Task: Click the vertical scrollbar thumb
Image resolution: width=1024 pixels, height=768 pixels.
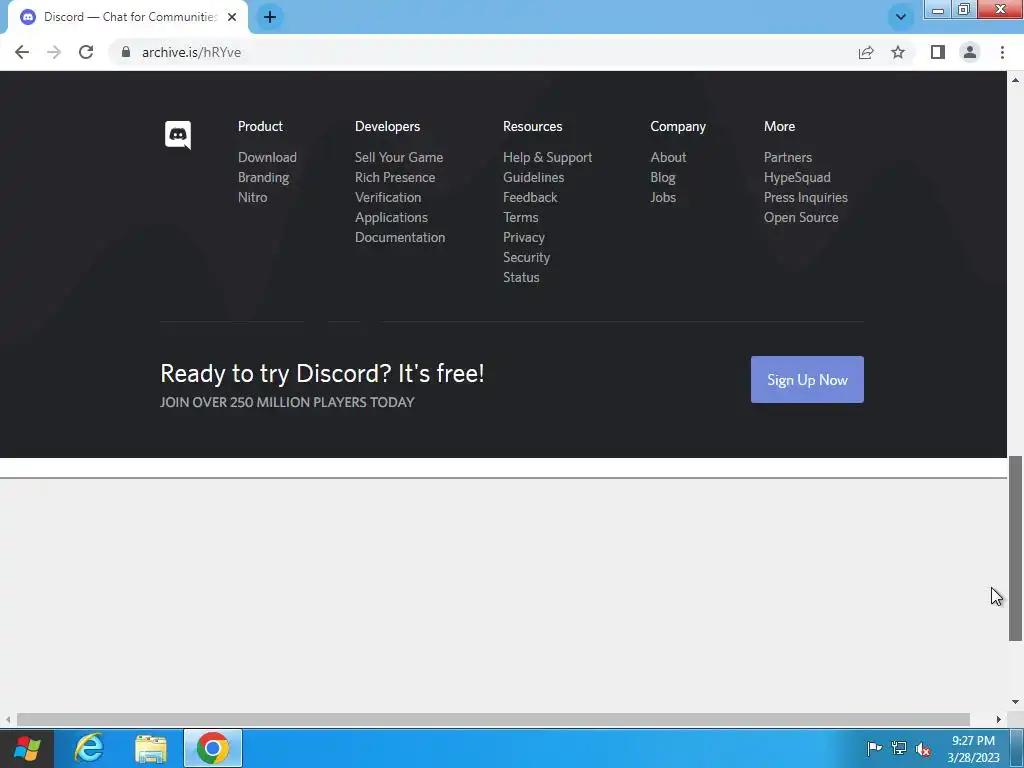Action: point(1015,549)
